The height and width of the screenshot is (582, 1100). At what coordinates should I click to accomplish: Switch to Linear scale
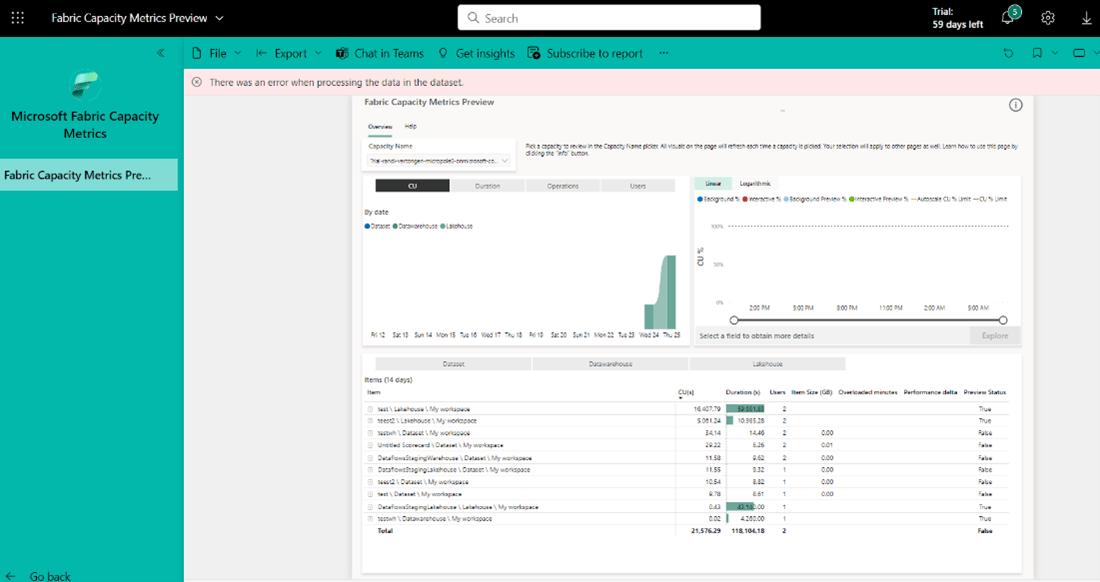[713, 184]
